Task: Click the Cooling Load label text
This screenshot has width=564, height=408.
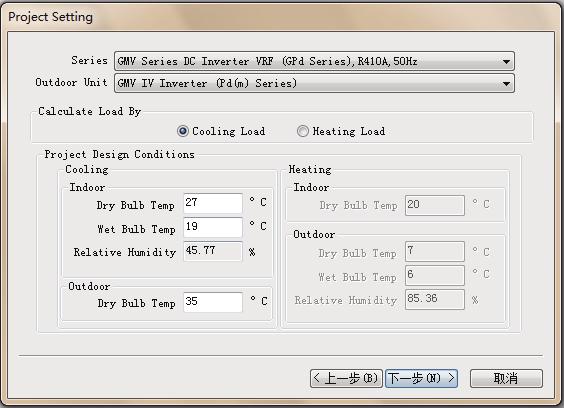Action: pyautogui.click(x=229, y=131)
